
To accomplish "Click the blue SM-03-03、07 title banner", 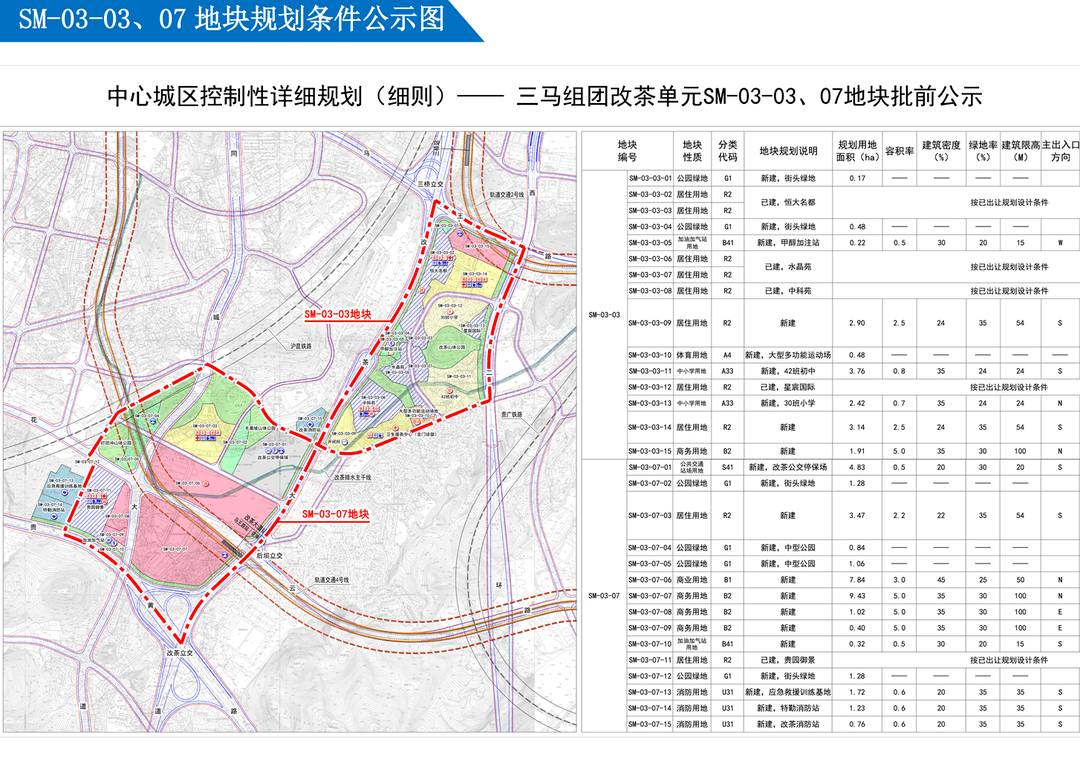I will 241,21.
